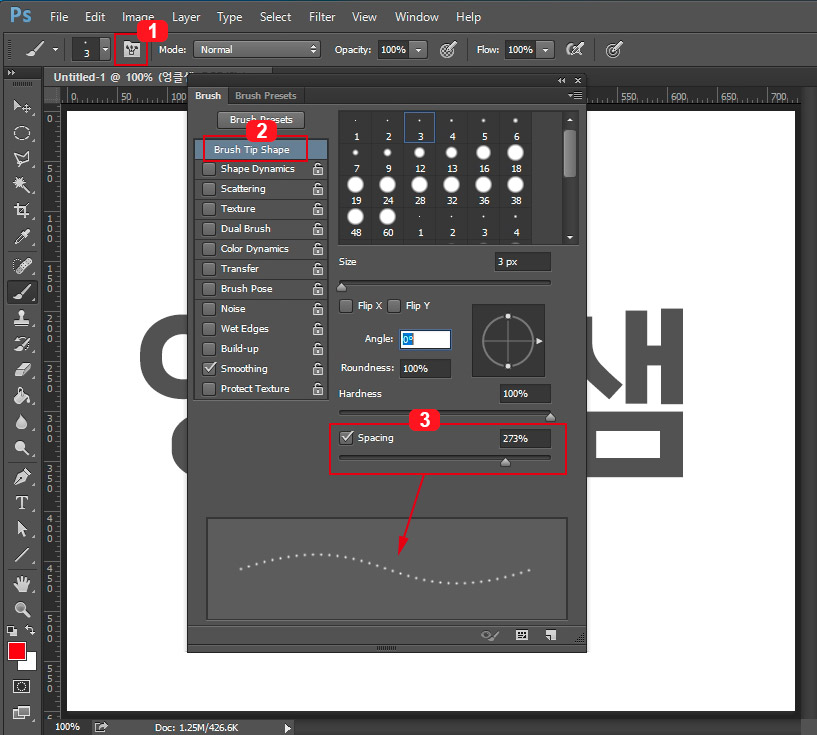Image resolution: width=817 pixels, height=735 pixels.
Task: Toggle the Spacing checkbox
Action: [x=346, y=438]
